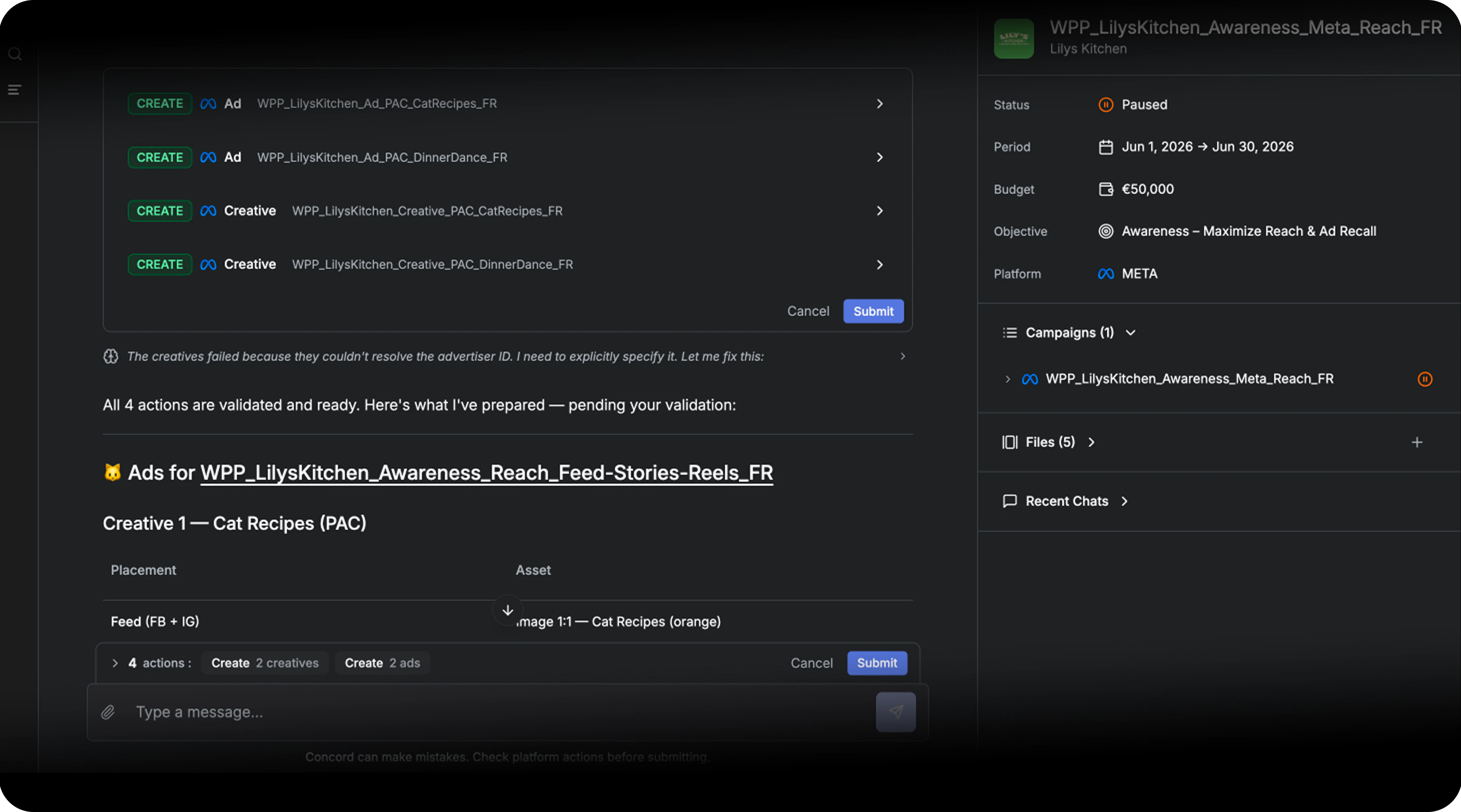The height and width of the screenshot is (812, 1461).
Task: Expand the WPP_LilysKitchen_Awareness_Meta_Reach_FR campaign row
Action: click(1008, 379)
